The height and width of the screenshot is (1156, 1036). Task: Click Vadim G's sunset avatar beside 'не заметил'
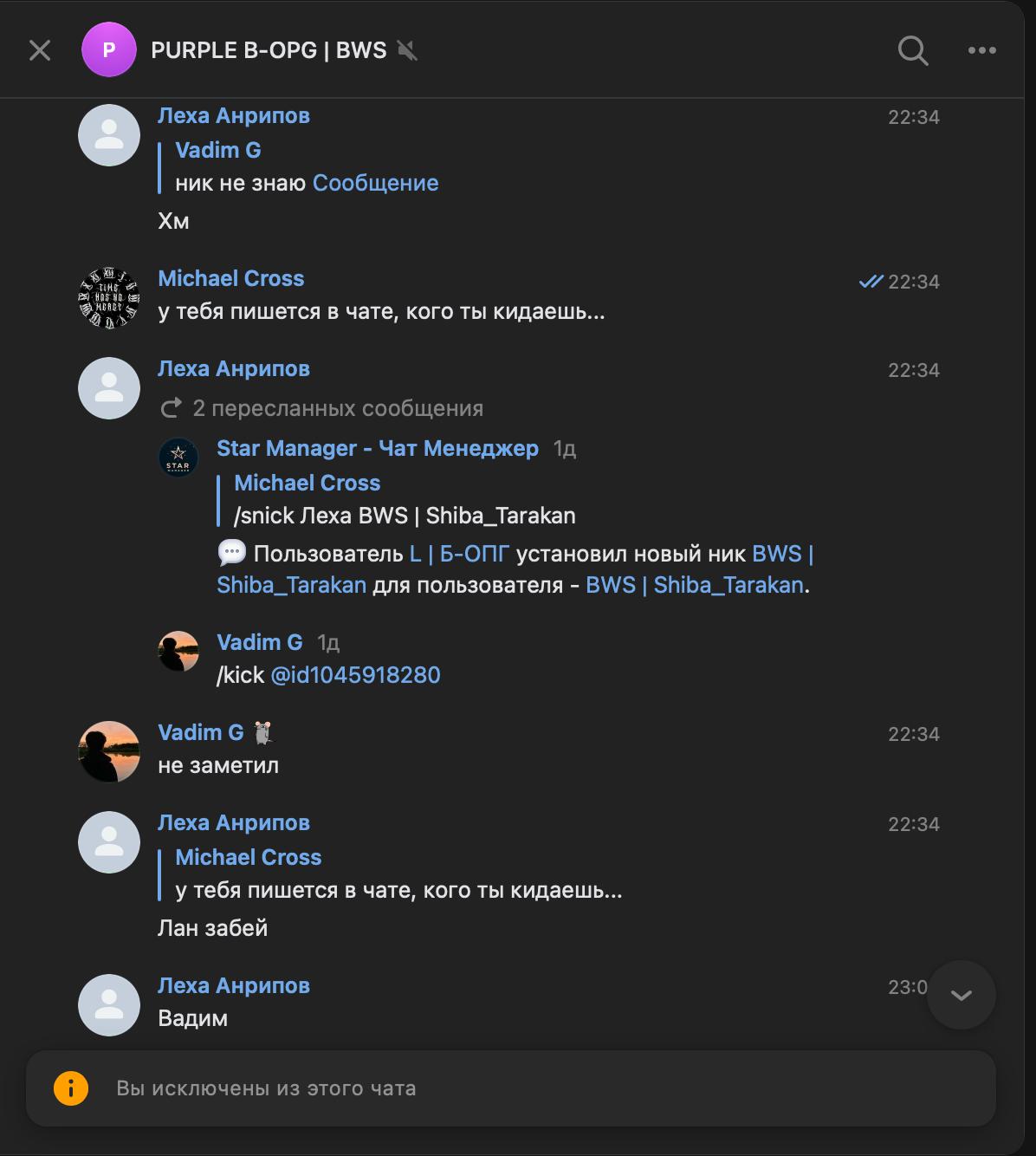[x=109, y=751]
